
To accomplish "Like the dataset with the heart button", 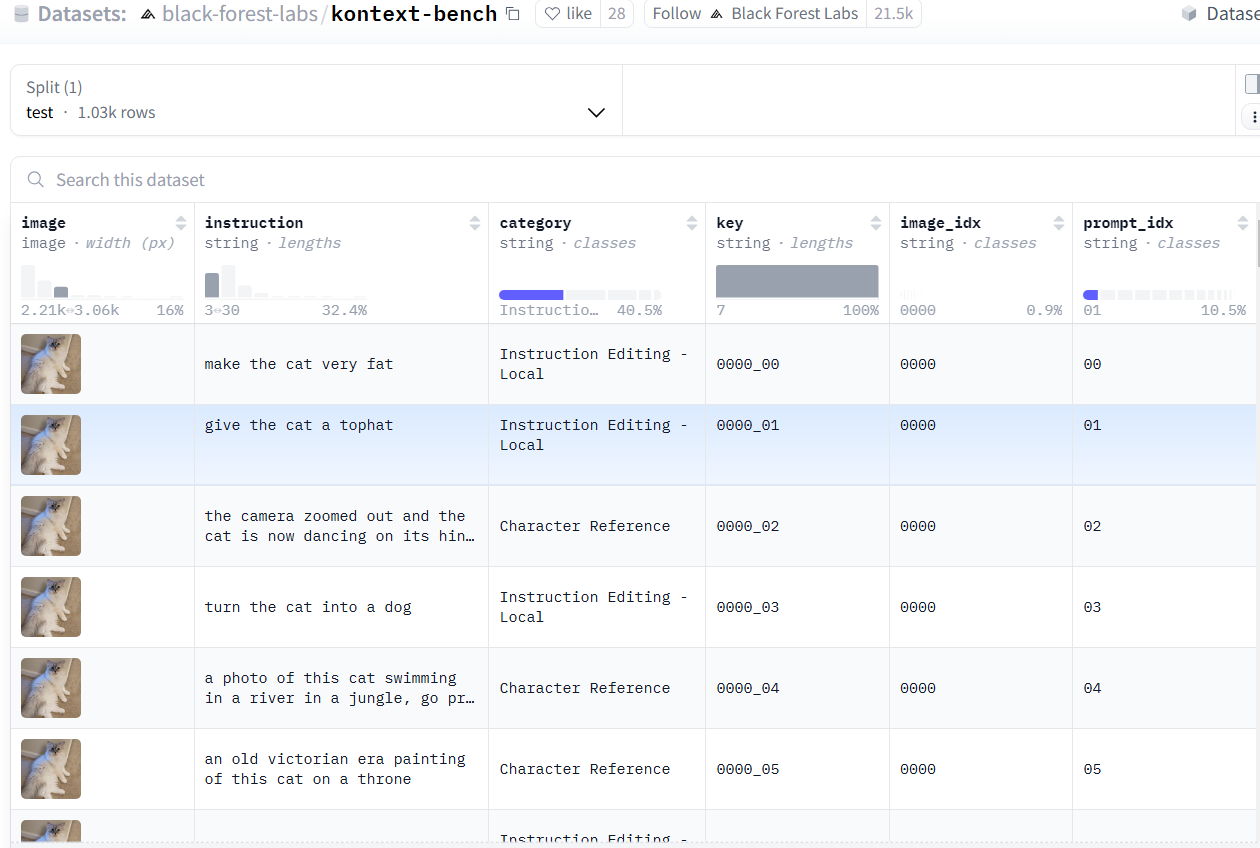I will coord(568,14).
